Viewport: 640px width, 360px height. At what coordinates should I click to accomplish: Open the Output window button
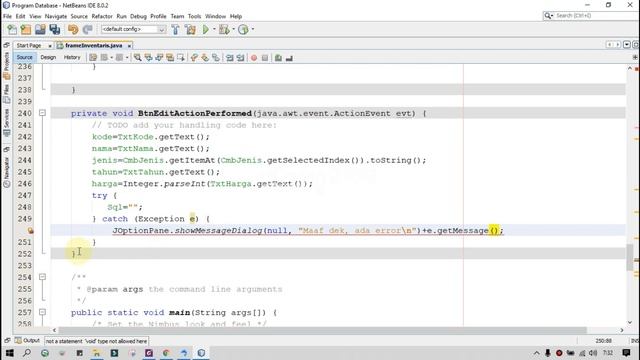27,340
